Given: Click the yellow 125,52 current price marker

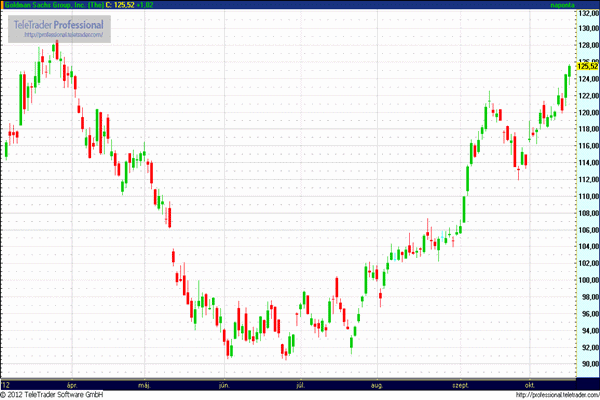Looking at the screenshot, I should point(588,66).
